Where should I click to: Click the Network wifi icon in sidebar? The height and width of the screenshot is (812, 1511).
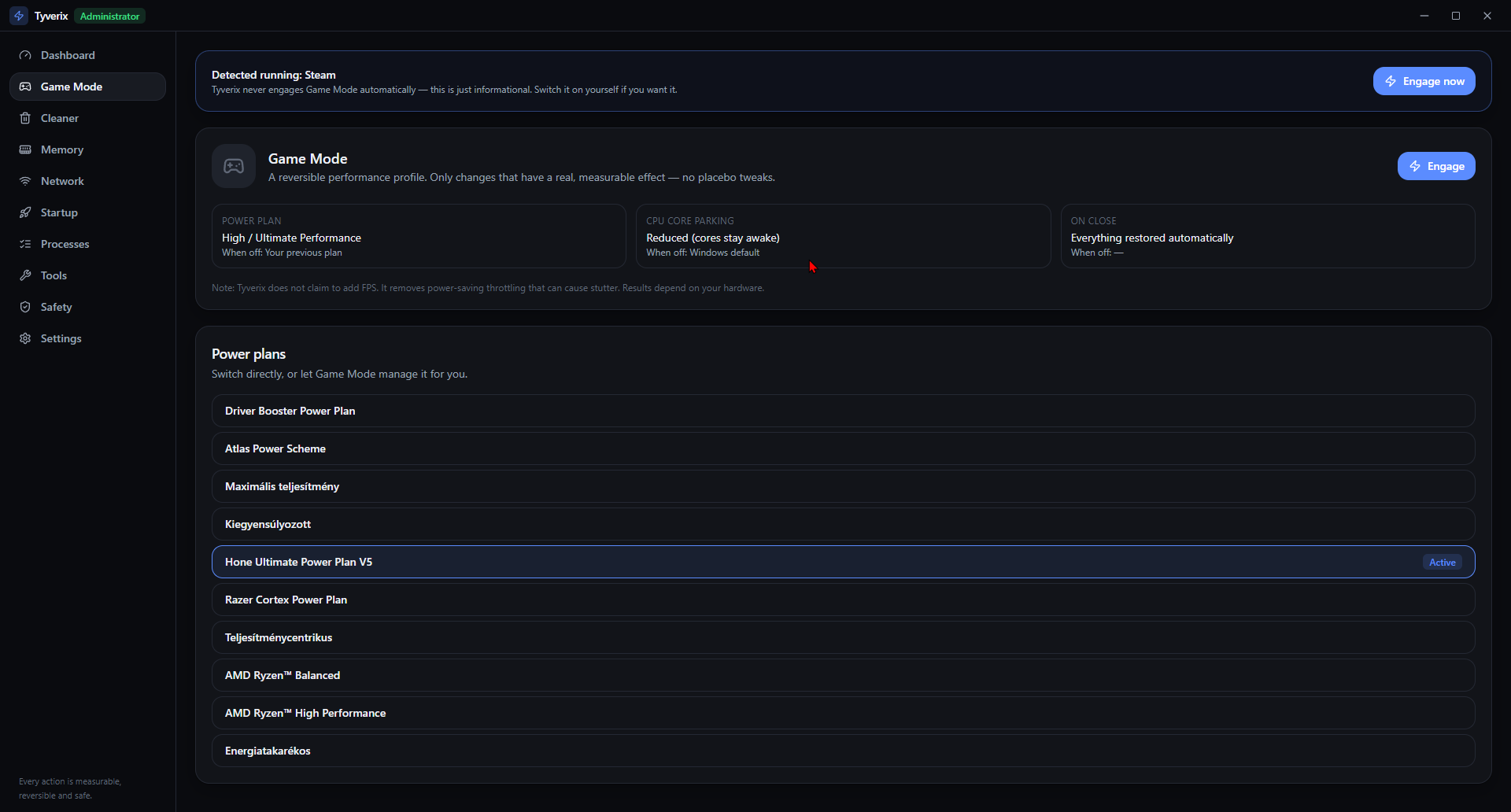(x=25, y=181)
